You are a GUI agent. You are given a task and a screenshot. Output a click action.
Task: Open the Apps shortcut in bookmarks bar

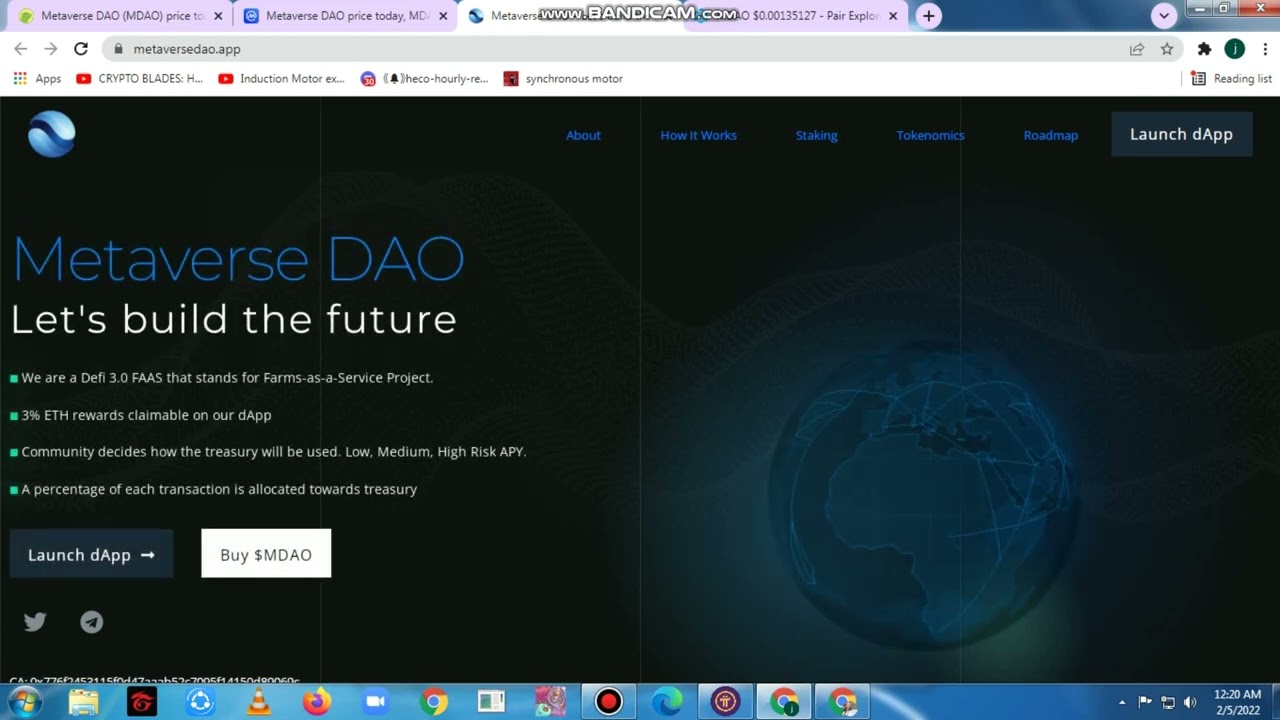[x=37, y=78]
